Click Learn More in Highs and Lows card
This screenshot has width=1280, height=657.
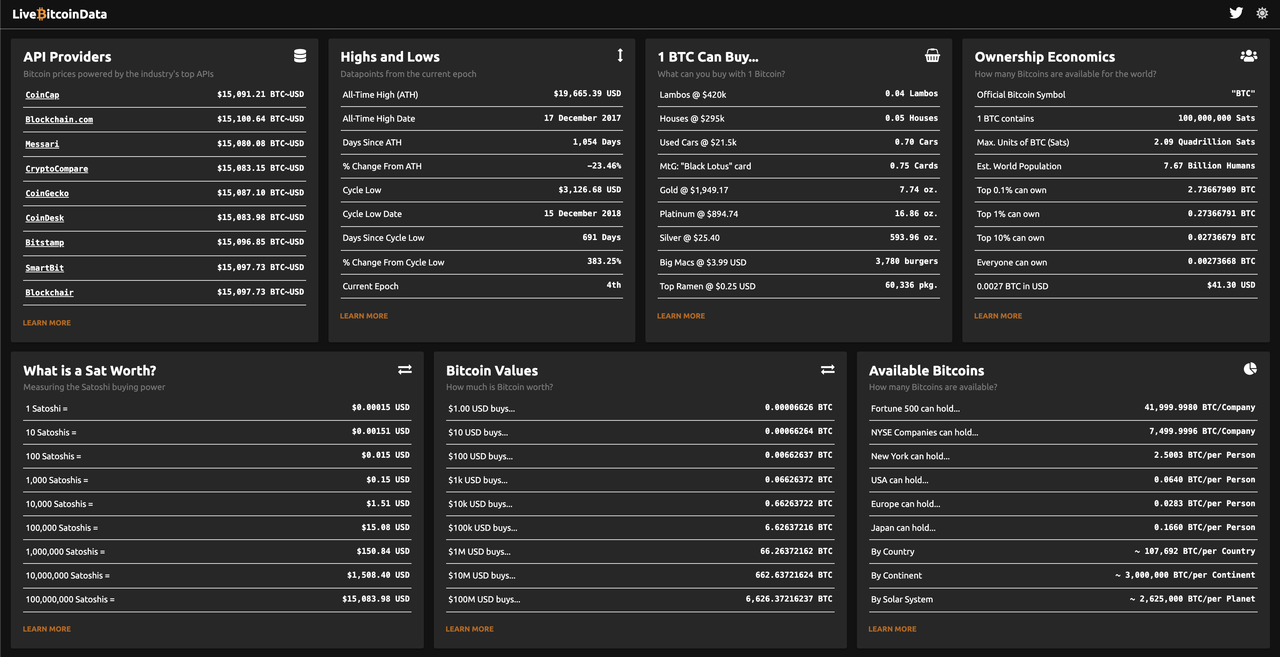[364, 316]
